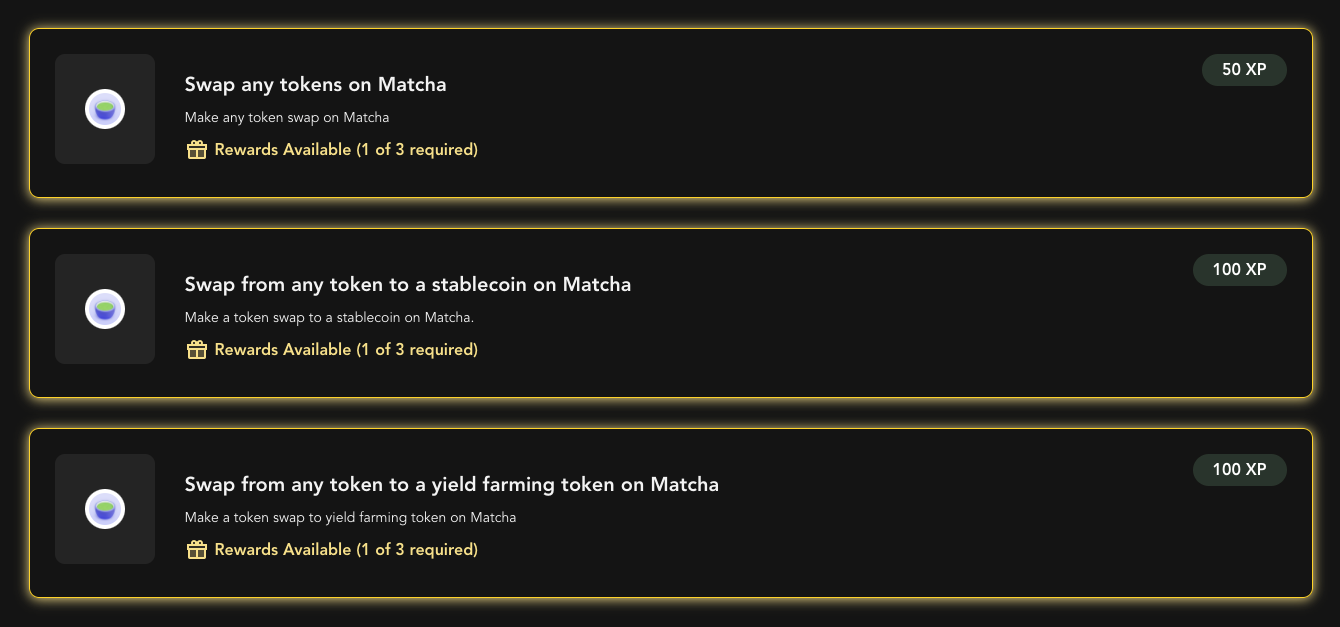Open 'Swap to a yield farming token' title
Screen dimensions: 1340x627
coord(452,485)
